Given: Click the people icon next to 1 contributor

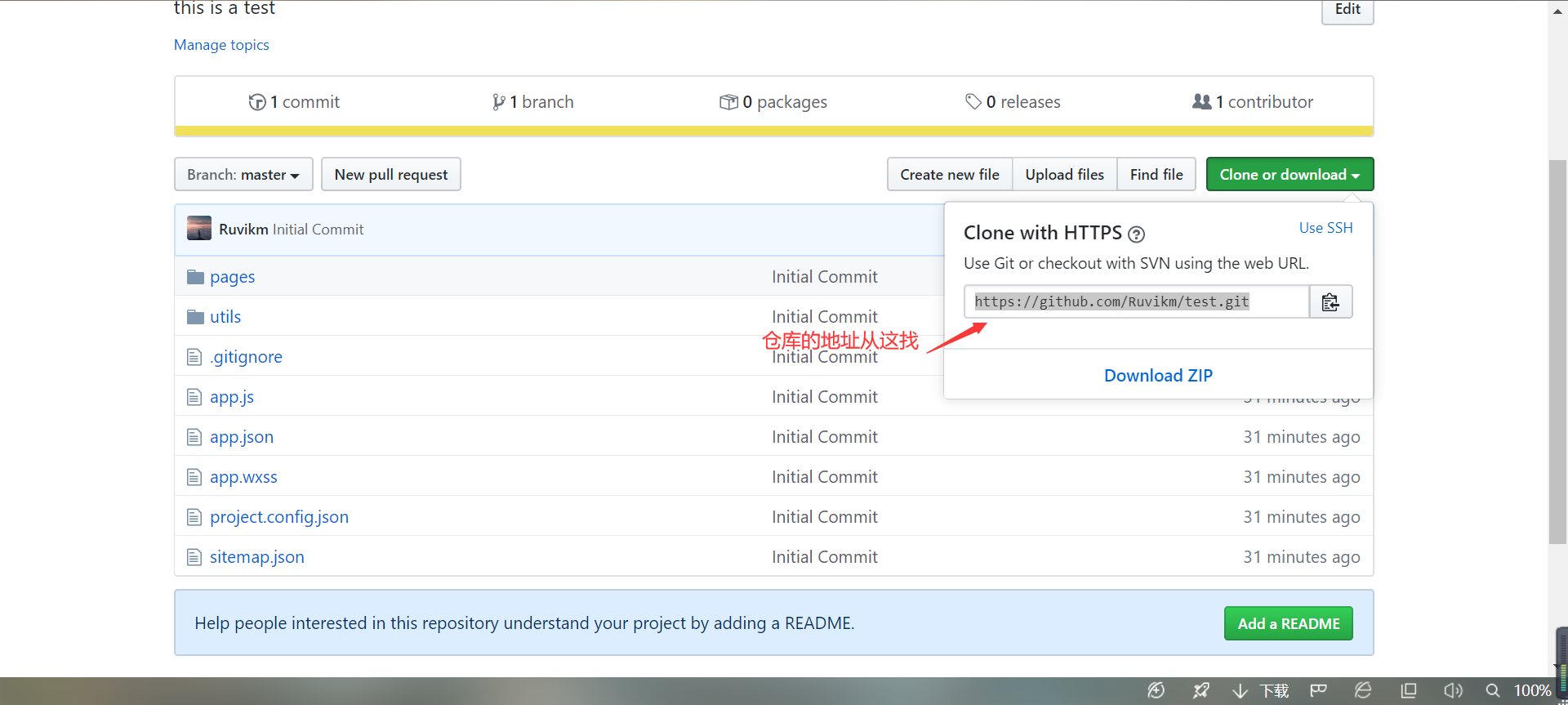Looking at the screenshot, I should coord(1201,101).
